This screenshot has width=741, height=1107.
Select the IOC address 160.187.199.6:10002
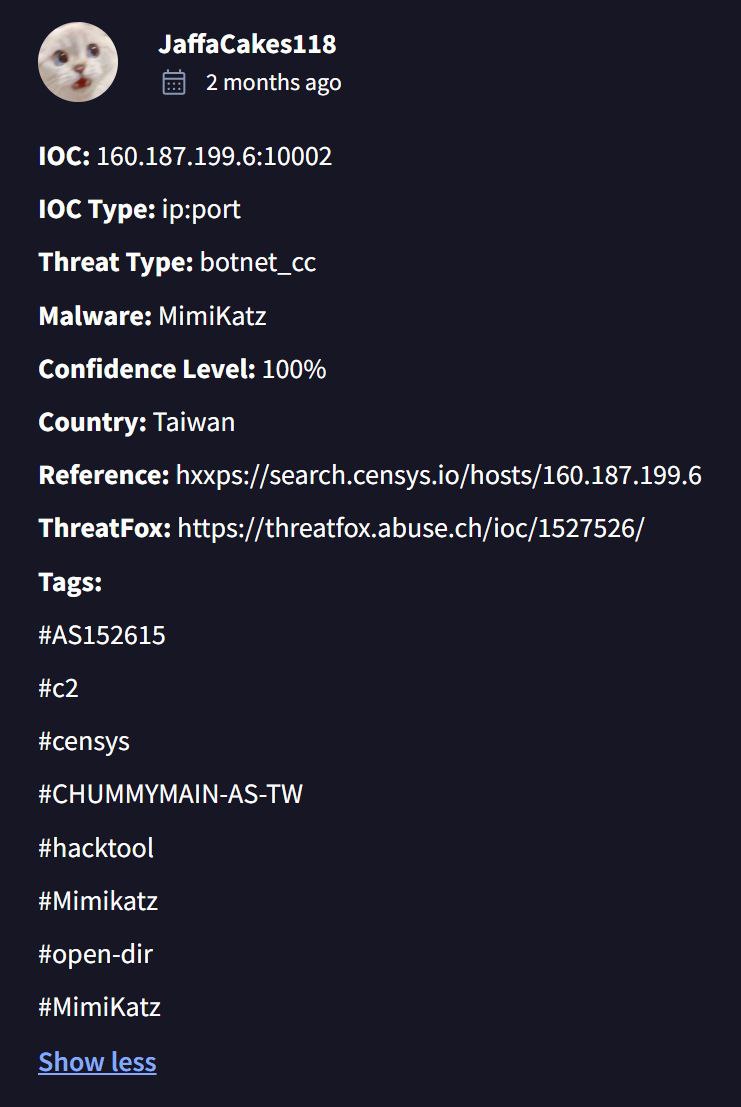point(214,157)
